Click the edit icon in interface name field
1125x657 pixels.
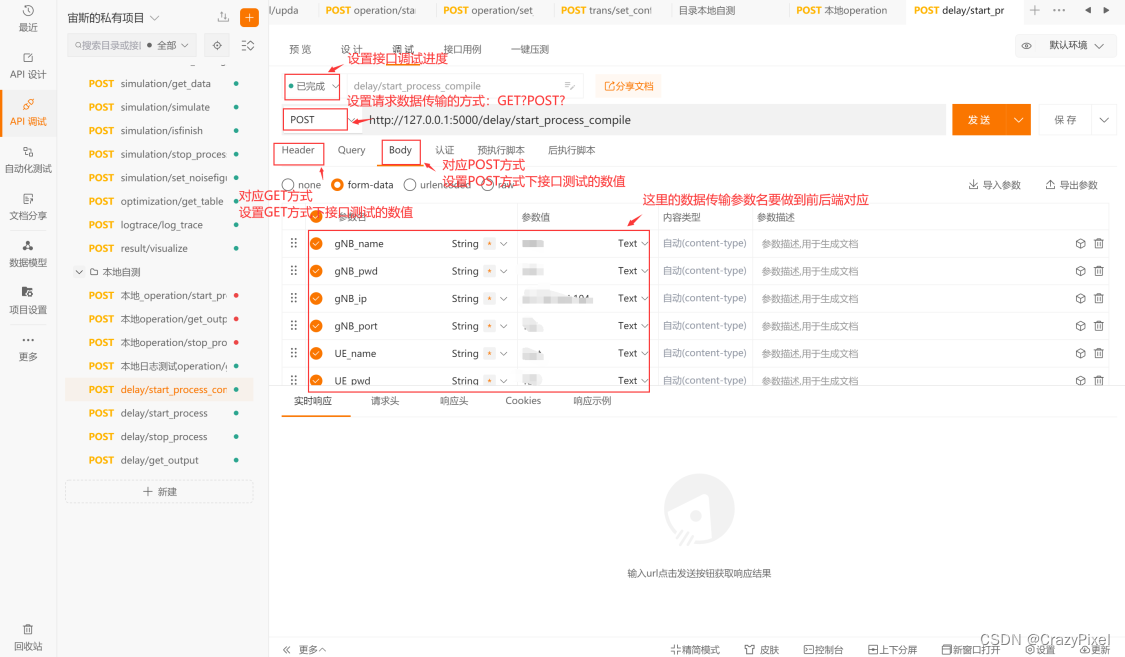point(570,85)
